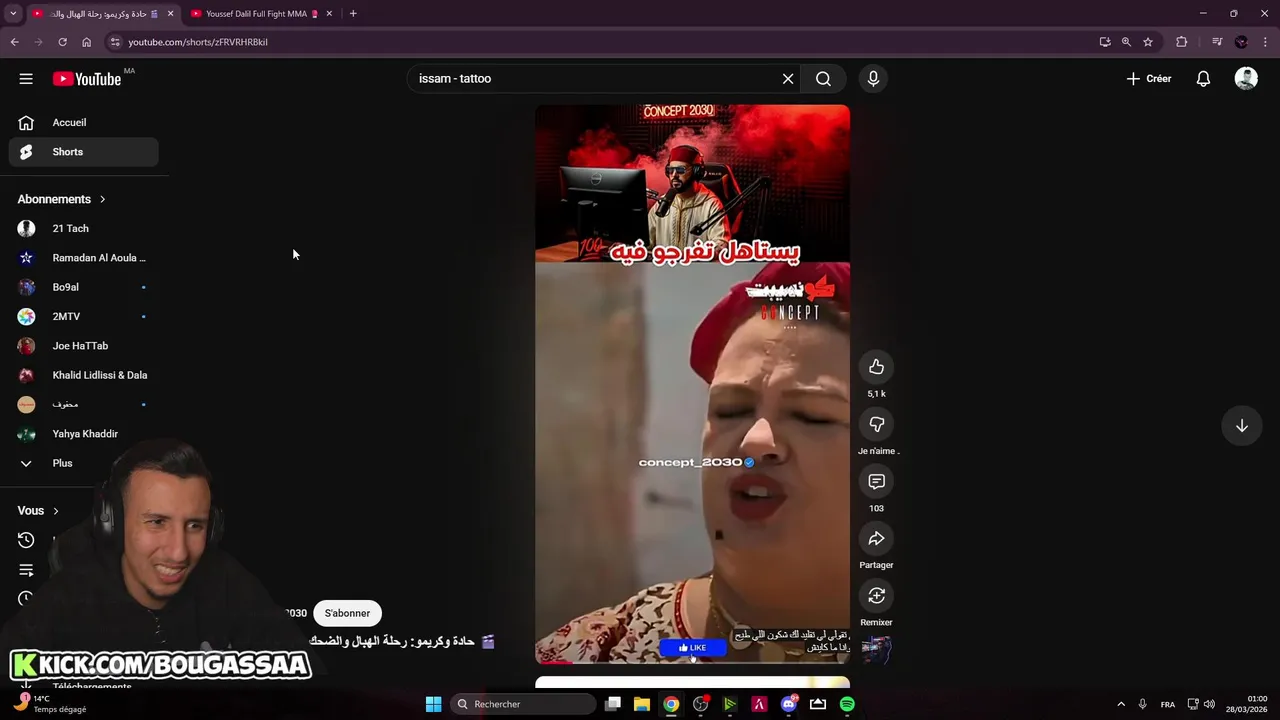Expand the Vous section chevron
The width and height of the screenshot is (1280, 720).
click(55, 511)
